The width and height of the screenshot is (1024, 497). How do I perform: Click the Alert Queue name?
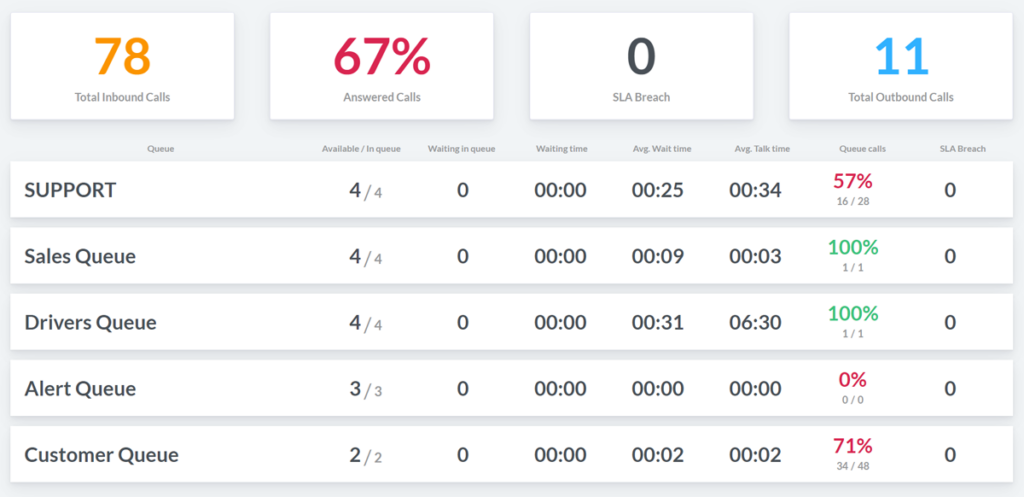coord(80,388)
